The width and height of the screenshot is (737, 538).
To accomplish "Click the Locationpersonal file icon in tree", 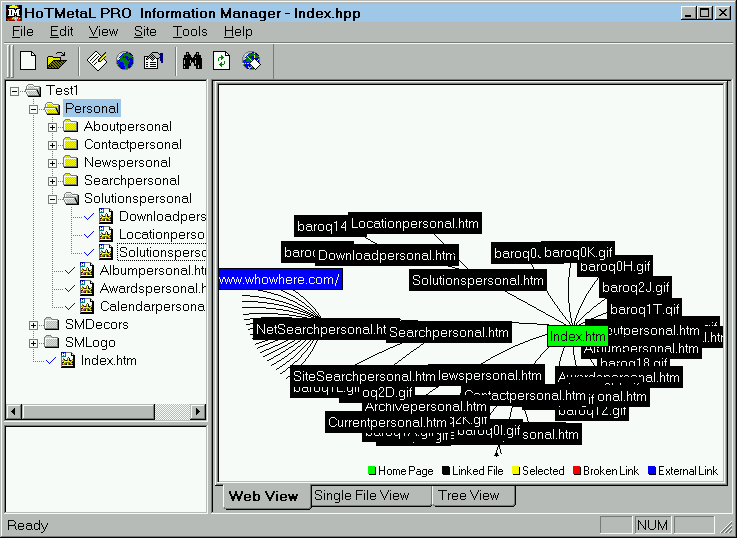I will (x=106, y=234).
